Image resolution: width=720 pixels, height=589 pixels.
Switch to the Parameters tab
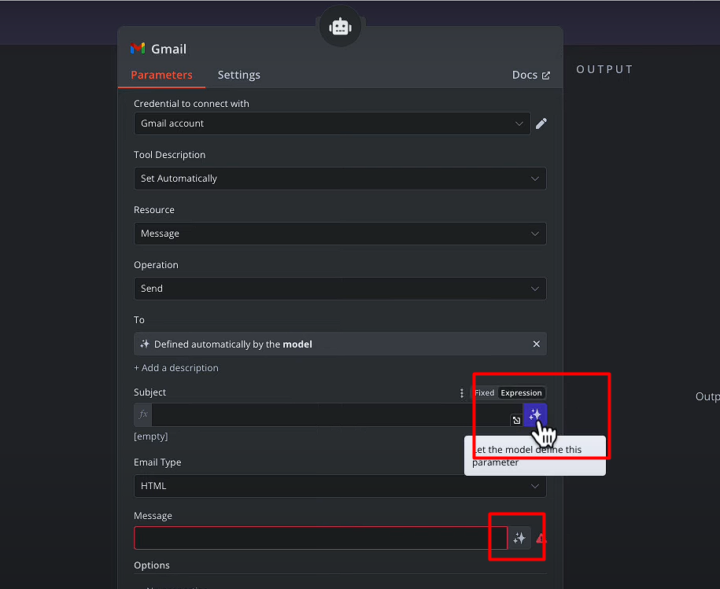[x=162, y=75]
